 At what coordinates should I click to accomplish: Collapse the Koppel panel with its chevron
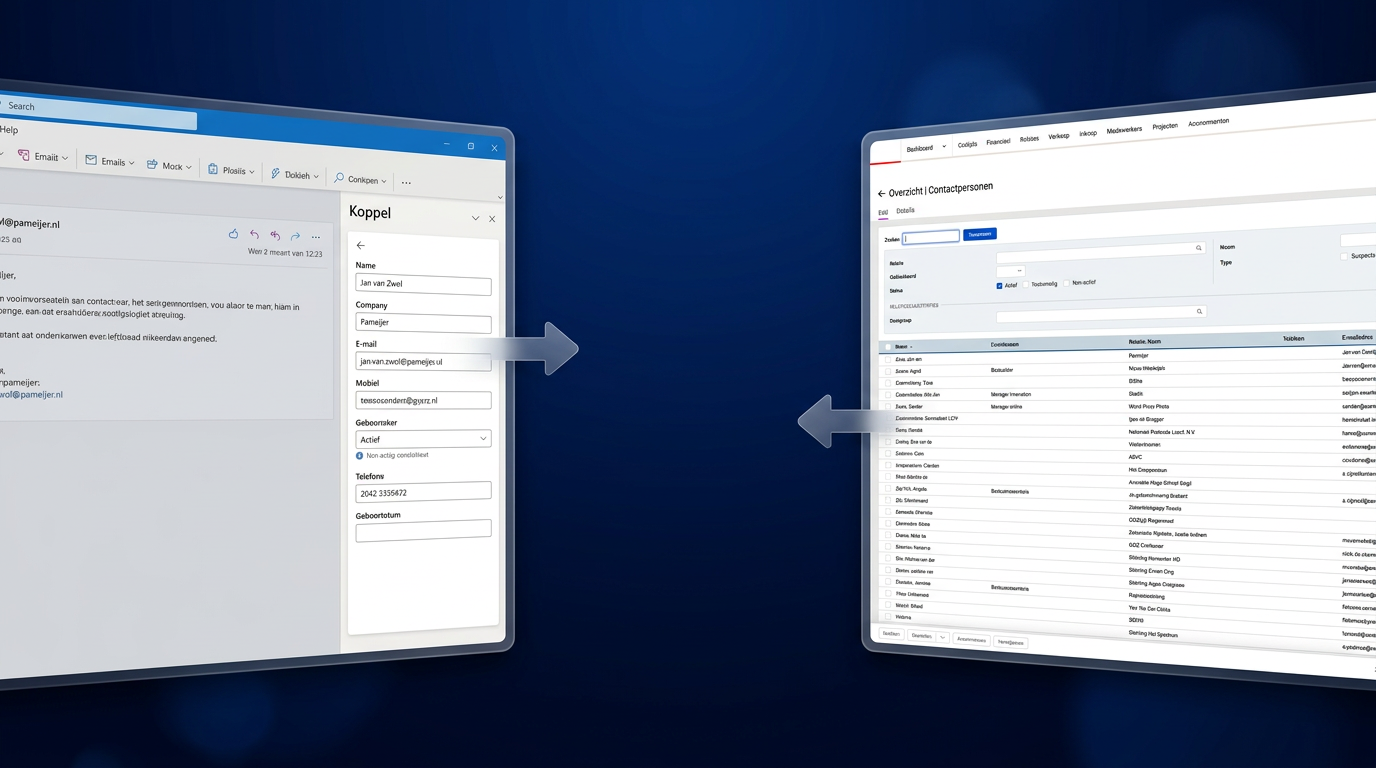tap(475, 218)
